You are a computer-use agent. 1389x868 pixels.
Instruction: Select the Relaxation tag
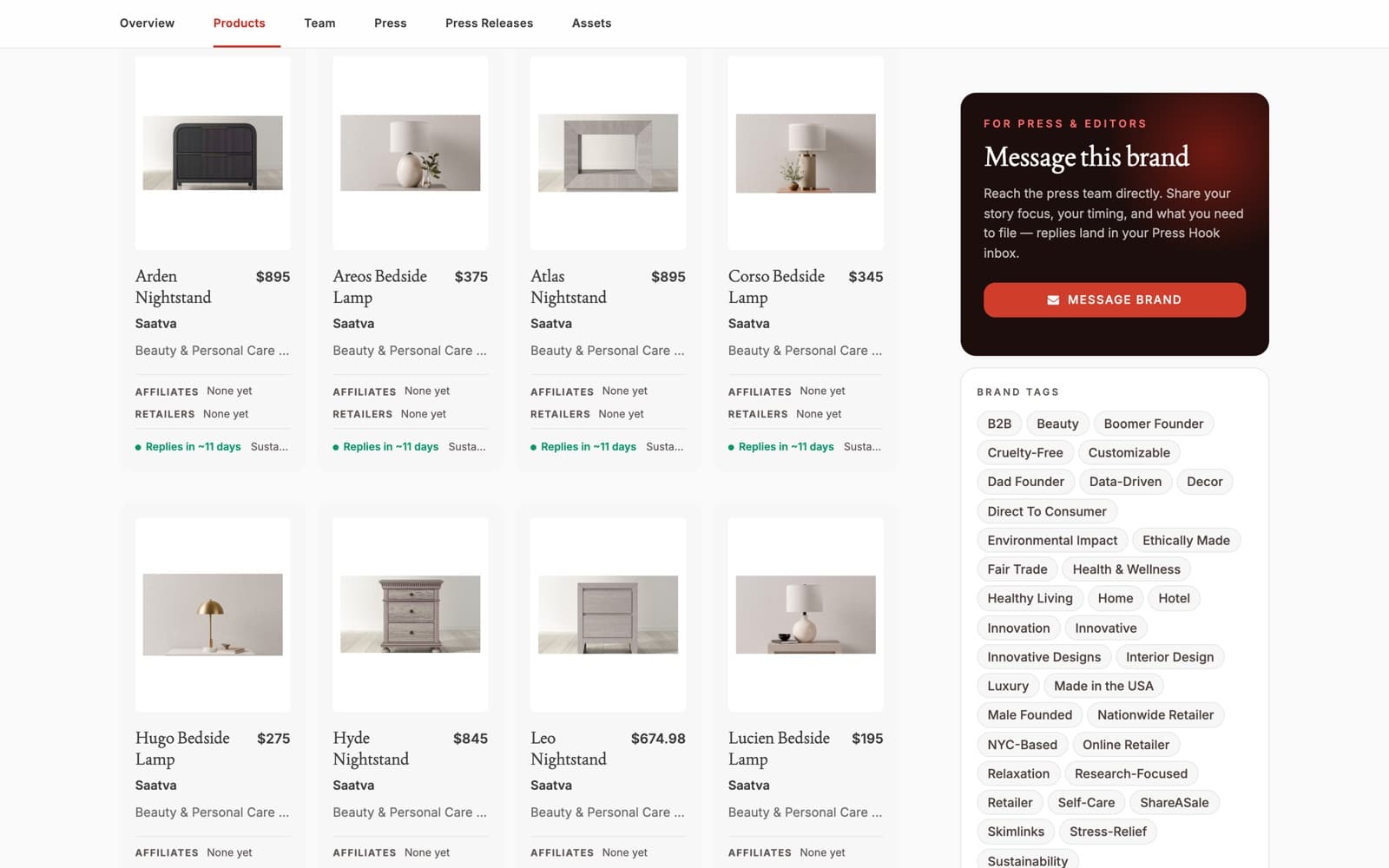tap(1018, 773)
